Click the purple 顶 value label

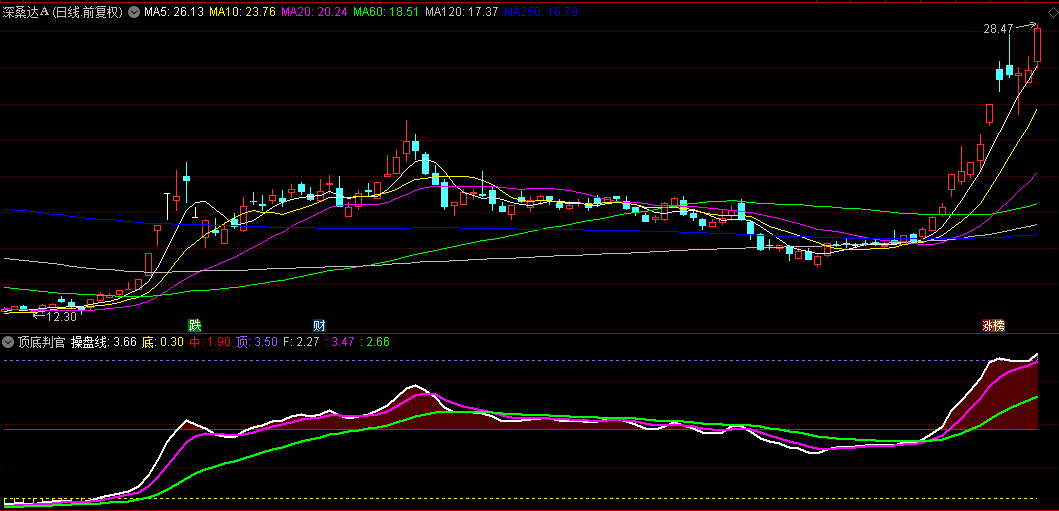pos(257,341)
